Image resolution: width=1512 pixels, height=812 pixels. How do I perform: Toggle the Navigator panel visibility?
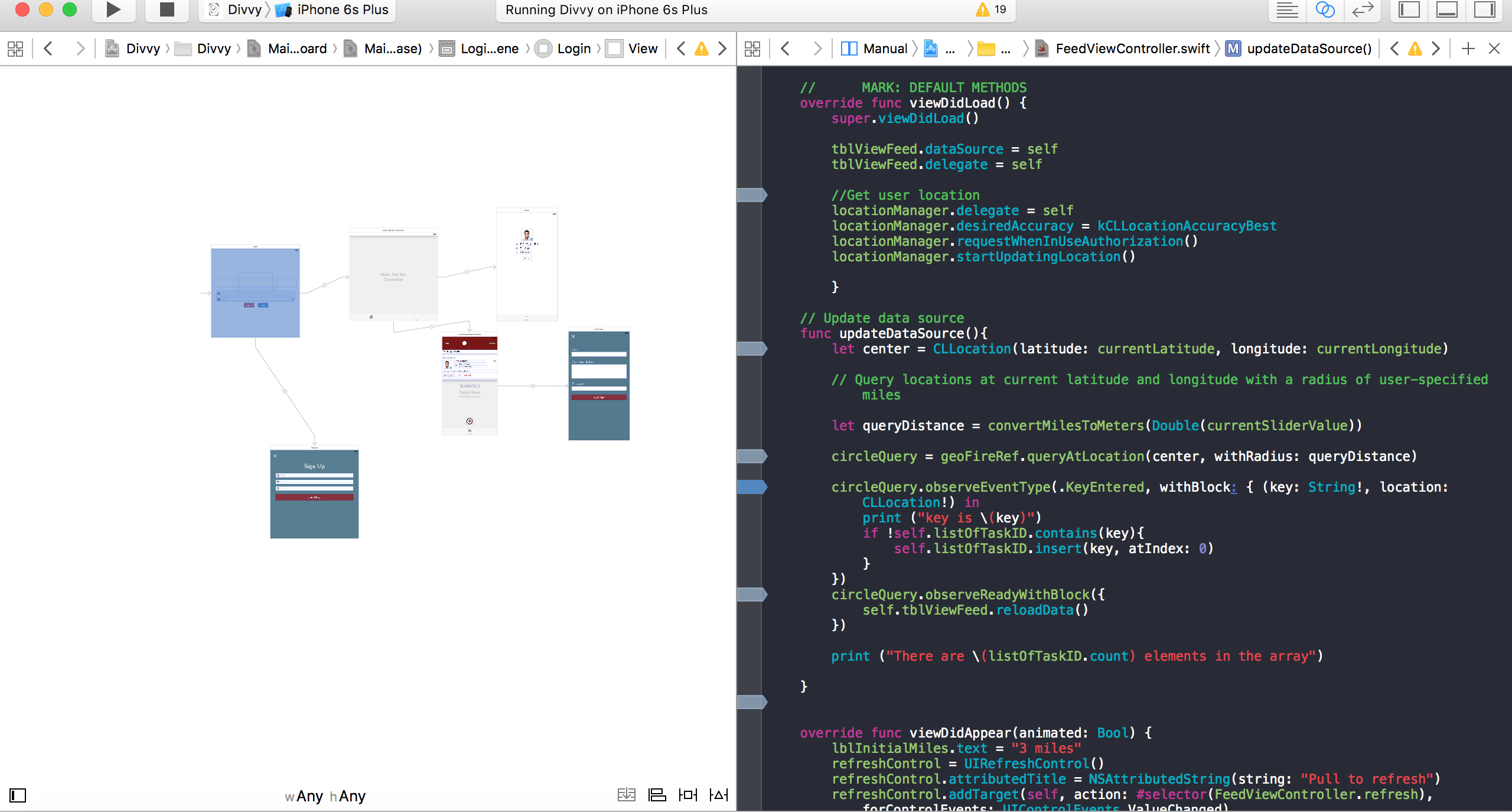click(x=1409, y=10)
